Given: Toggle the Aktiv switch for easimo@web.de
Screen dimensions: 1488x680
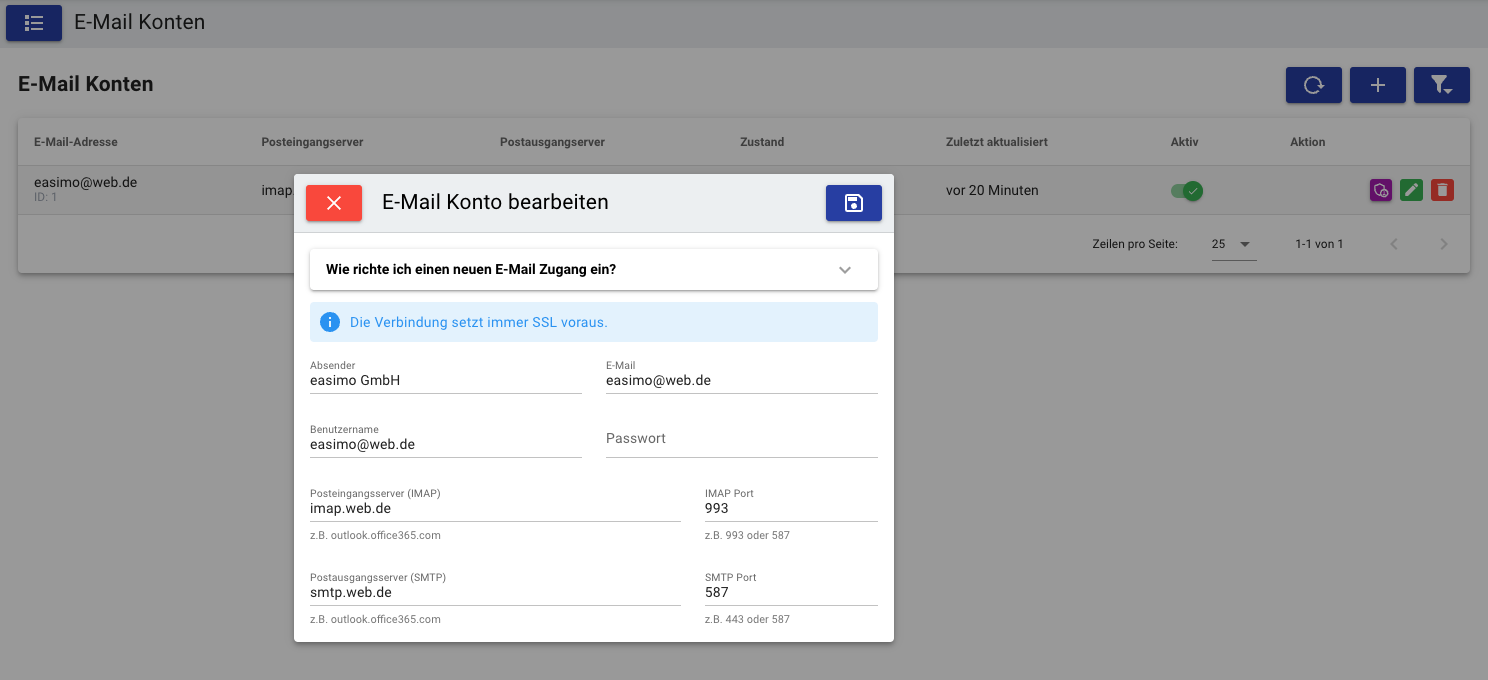Looking at the screenshot, I should coord(1187,190).
